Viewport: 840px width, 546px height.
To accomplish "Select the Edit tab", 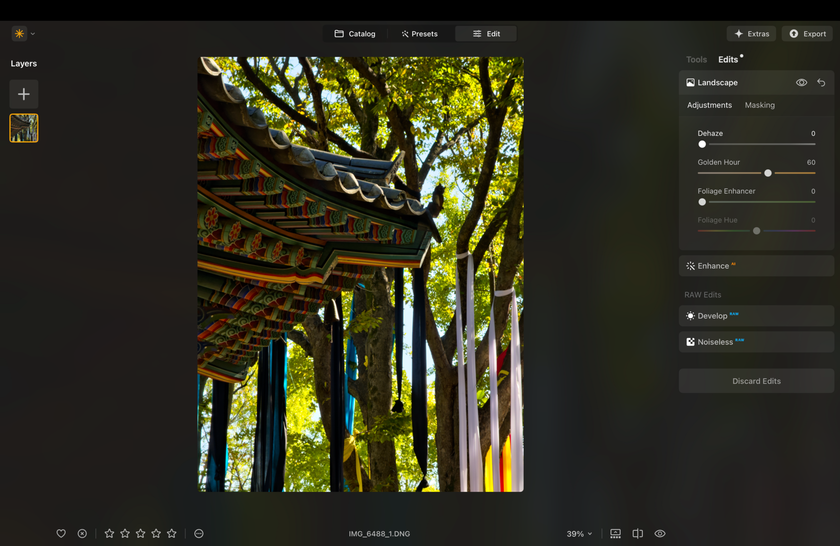I will pyautogui.click(x=486, y=34).
